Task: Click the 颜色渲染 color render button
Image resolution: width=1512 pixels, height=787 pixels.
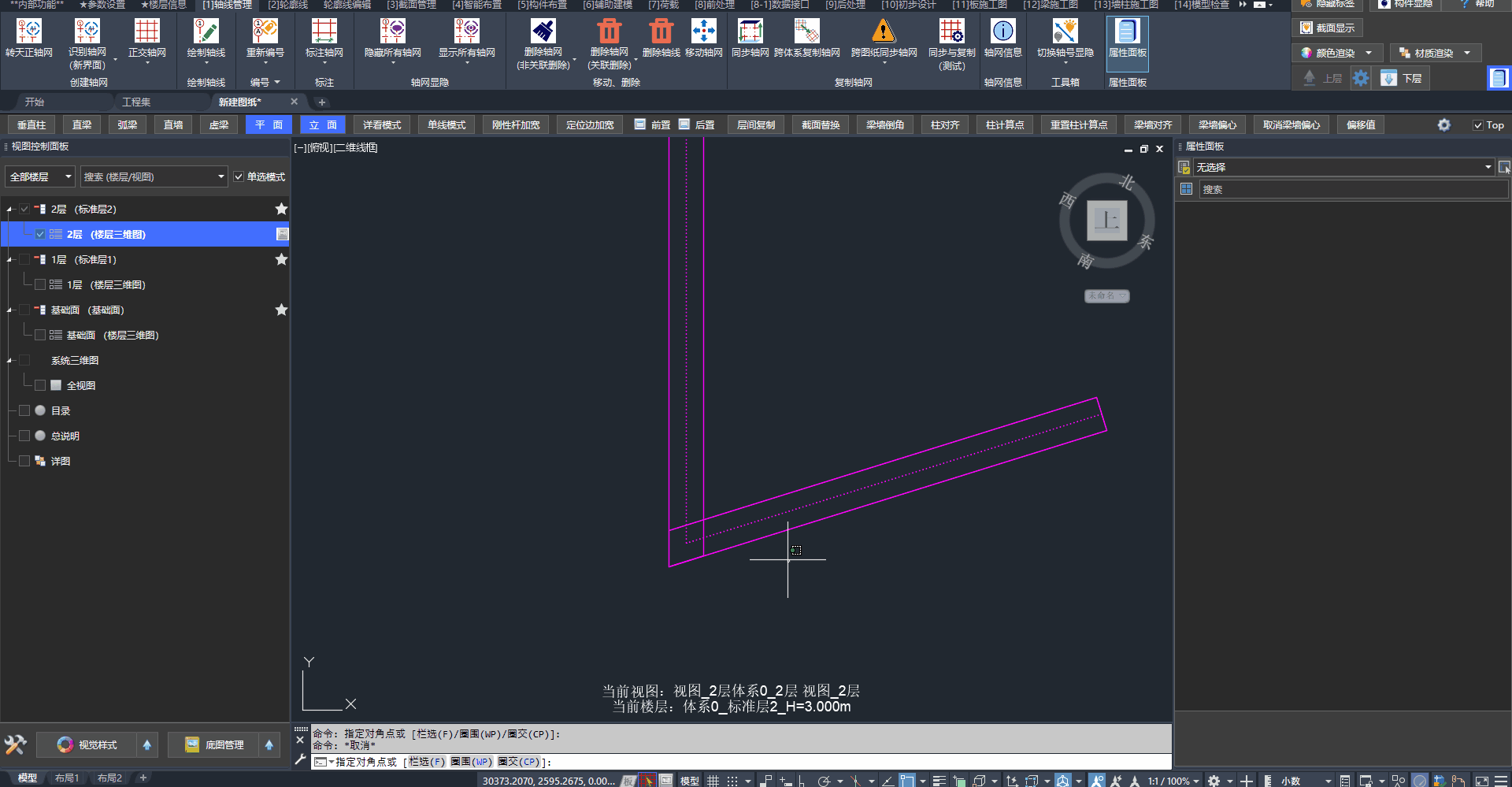Action: point(1335,53)
